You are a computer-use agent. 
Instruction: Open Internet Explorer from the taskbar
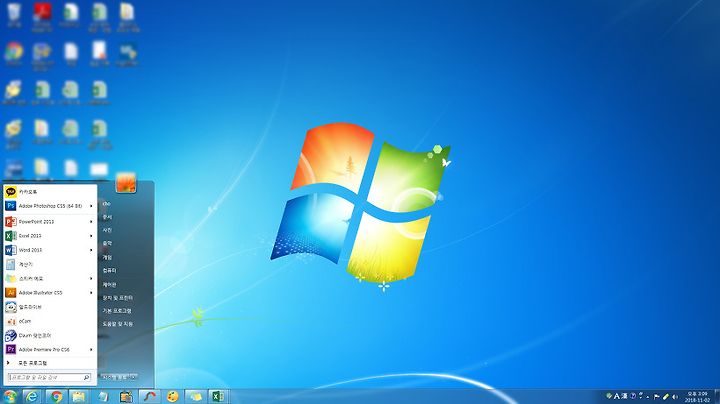tap(32, 396)
